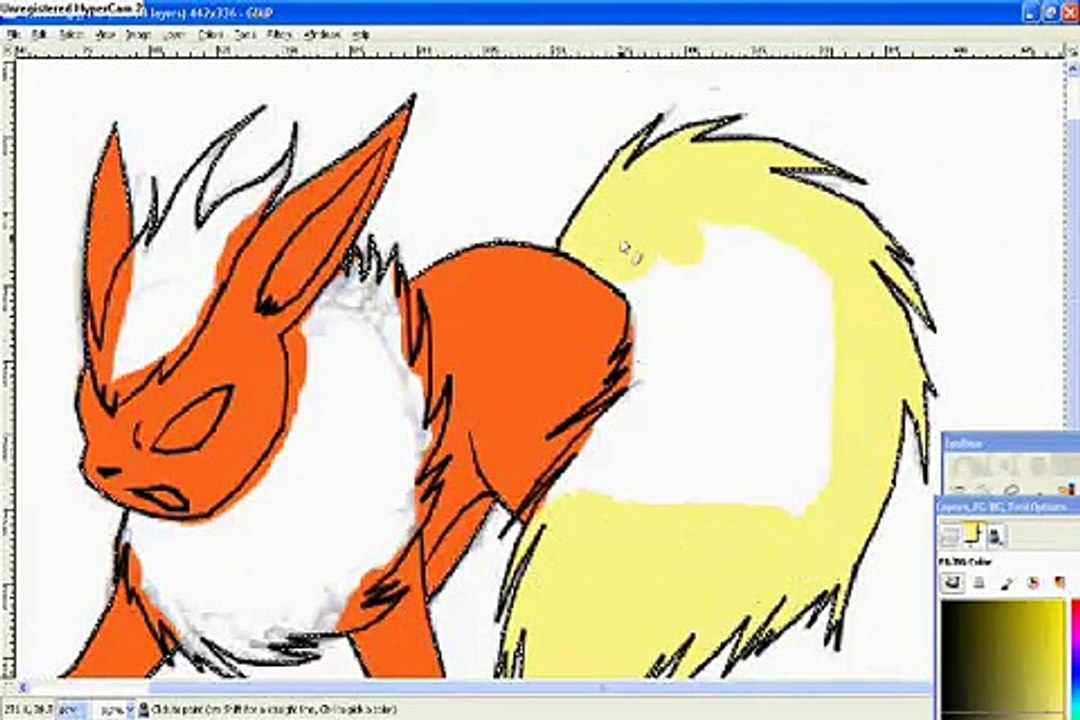Switch to the FG/BG Color tab
1080x720 pixels.
point(972,535)
